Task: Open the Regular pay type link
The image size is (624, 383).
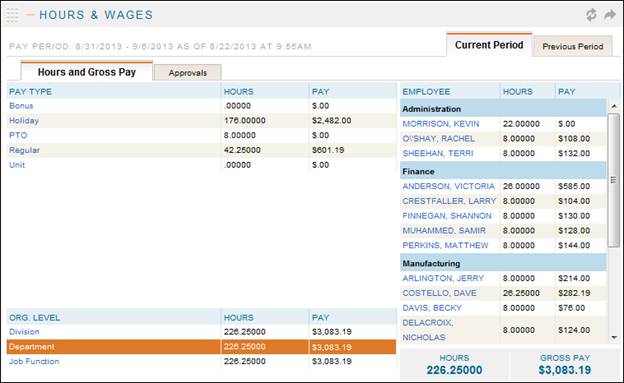Action: [24, 150]
